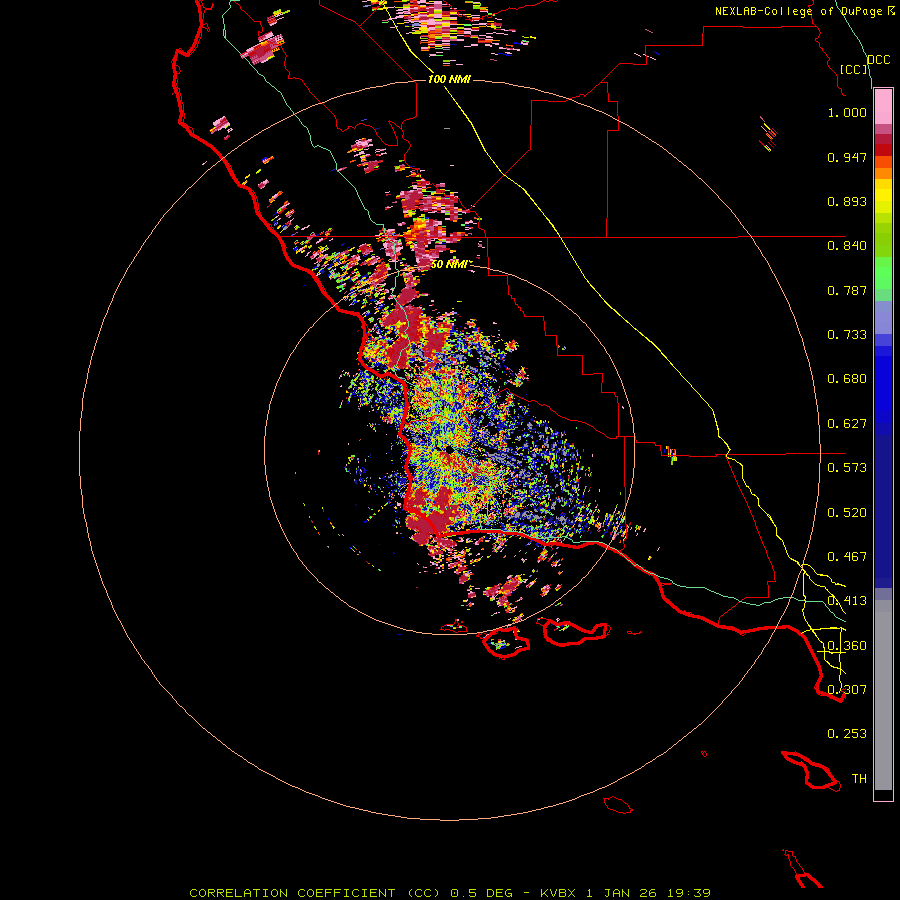Pick the gray color bar segment
The image size is (900, 900).
coord(883,695)
